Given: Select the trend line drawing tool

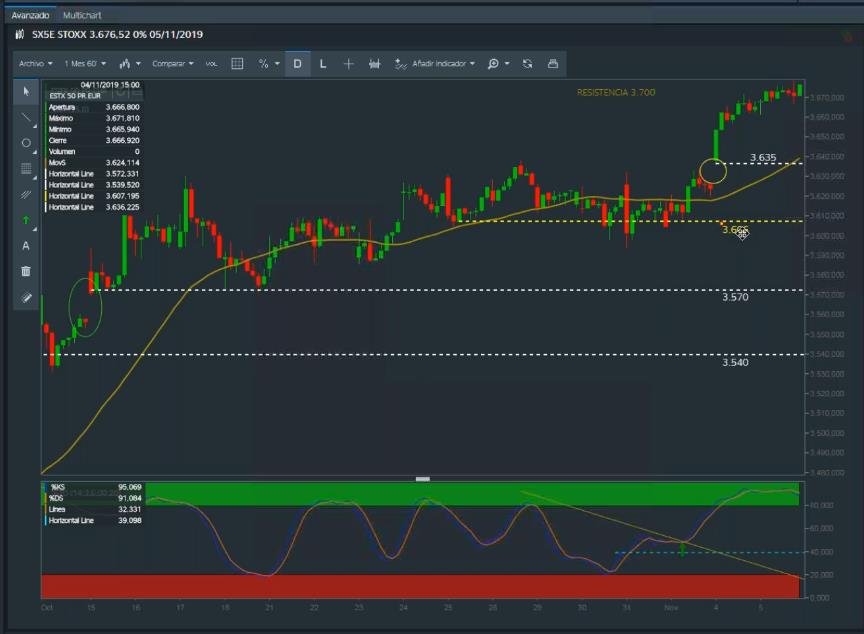Looking at the screenshot, I should [26, 117].
